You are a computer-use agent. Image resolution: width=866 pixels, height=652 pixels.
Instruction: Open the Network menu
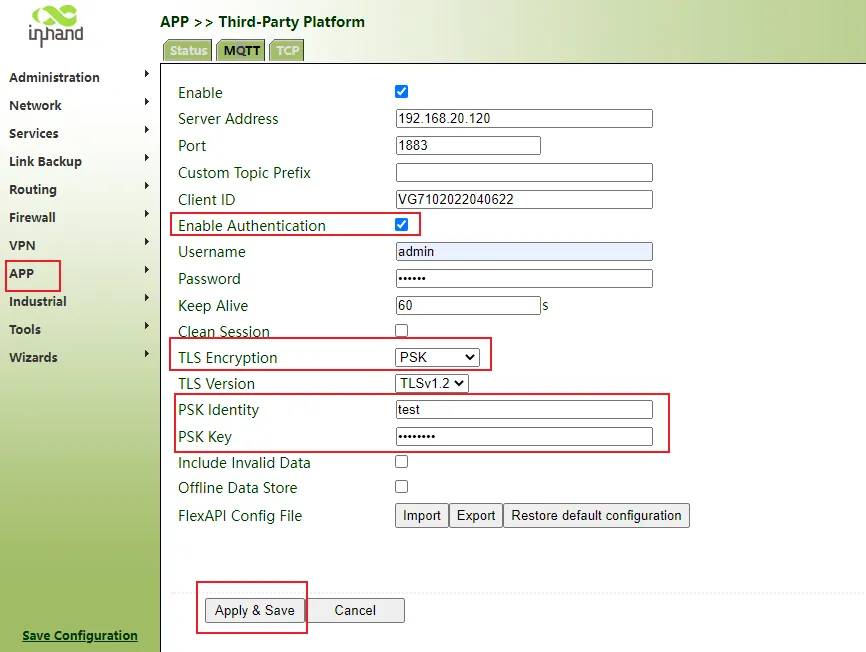(x=35, y=105)
